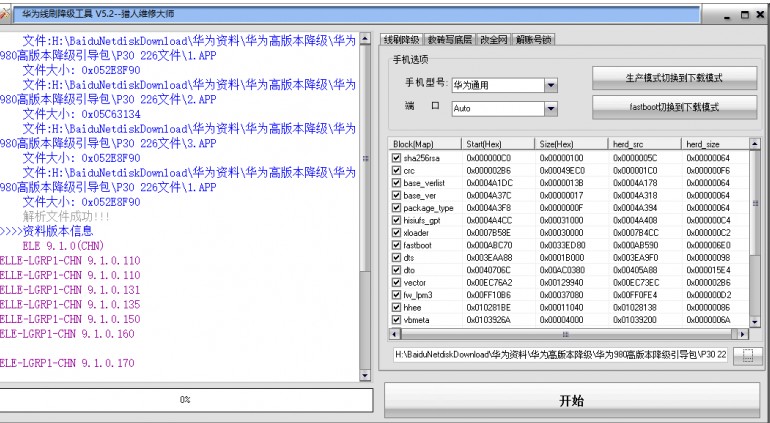
Task: Click the partition table vertical scrollbar thumb
Action: click(x=755, y=204)
